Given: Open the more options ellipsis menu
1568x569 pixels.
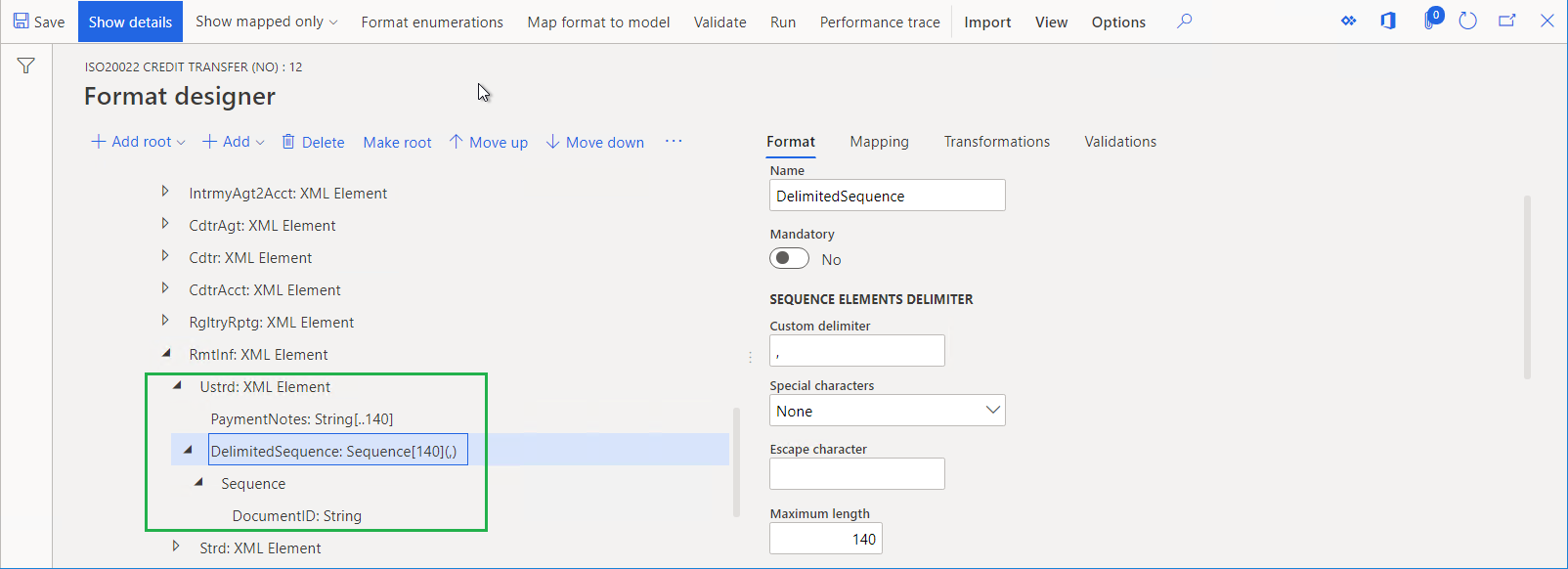Looking at the screenshot, I should [x=674, y=142].
